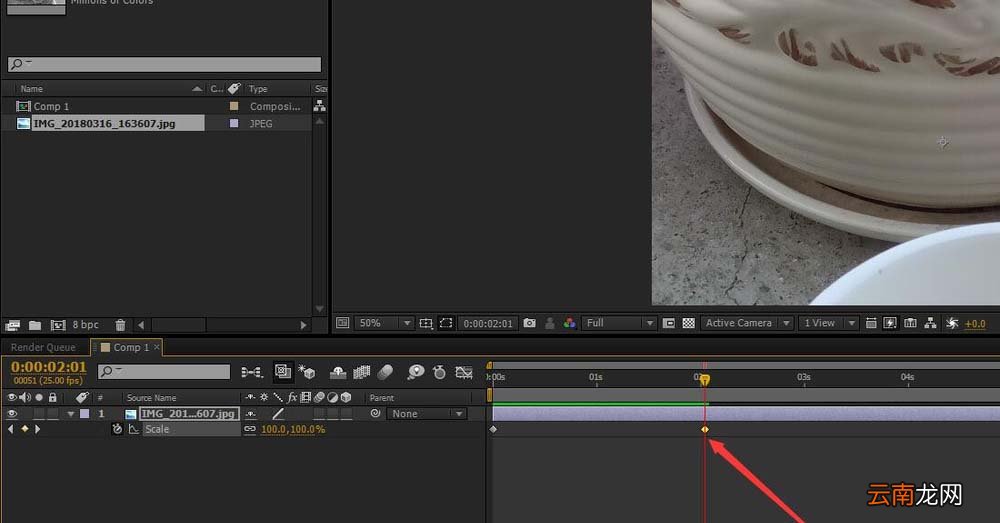
Task: Toggle the transparency grid
Action: coord(689,323)
